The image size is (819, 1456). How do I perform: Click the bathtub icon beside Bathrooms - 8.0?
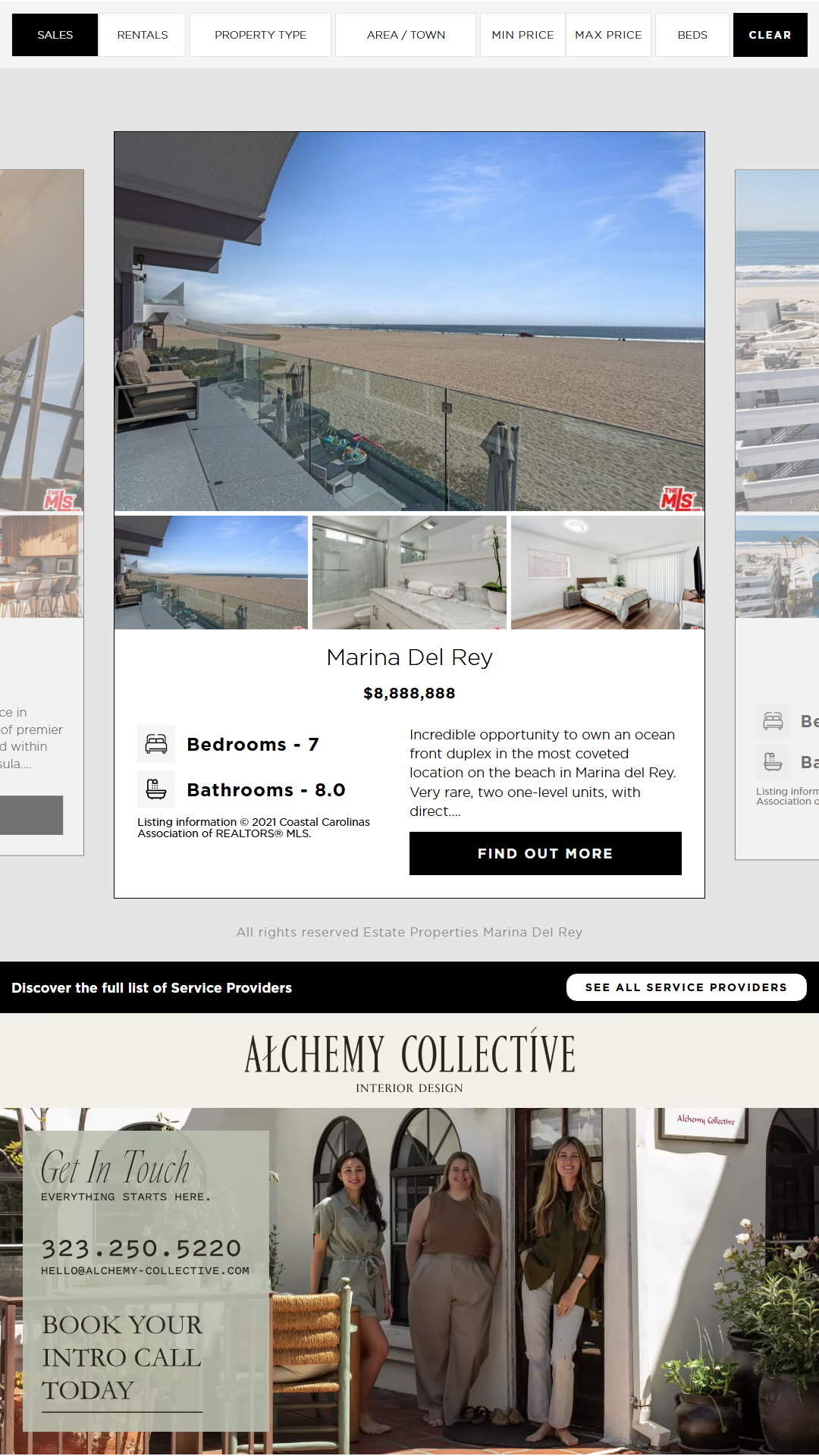click(x=156, y=789)
